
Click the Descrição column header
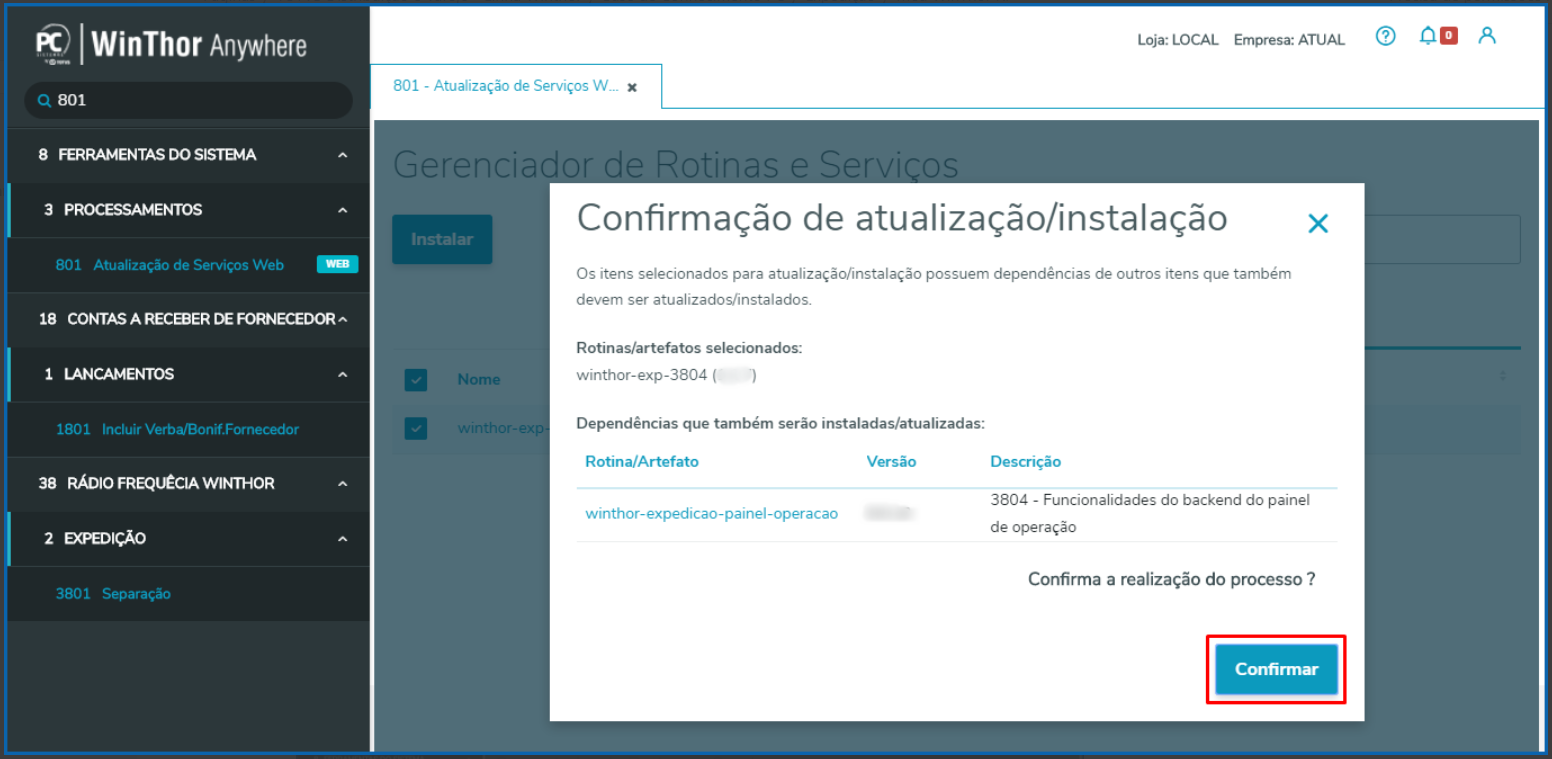click(1025, 461)
